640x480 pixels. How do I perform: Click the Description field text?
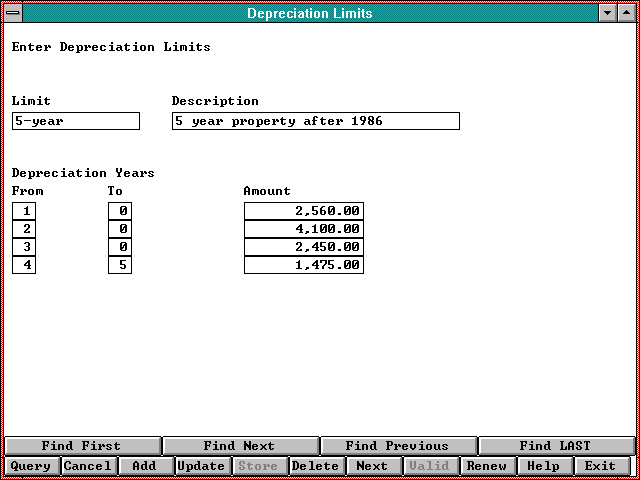(x=315, y=121)
